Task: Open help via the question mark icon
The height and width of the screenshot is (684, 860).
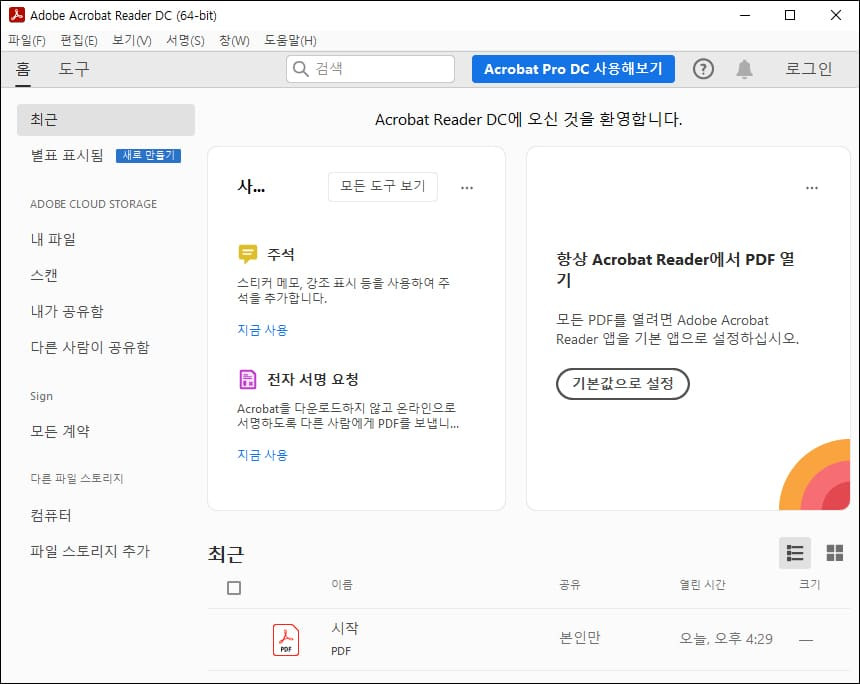Action: tap(703, 69)
